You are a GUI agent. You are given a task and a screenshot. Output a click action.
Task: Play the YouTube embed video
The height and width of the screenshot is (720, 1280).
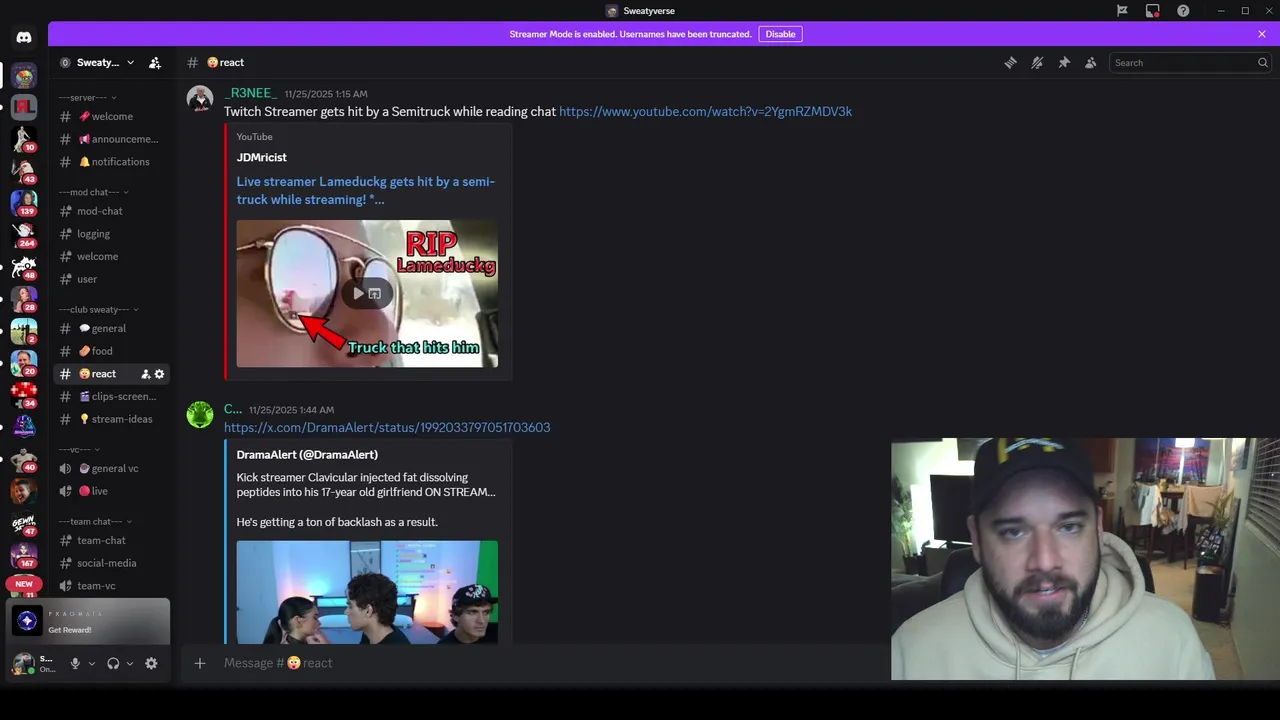tap(358, 294)
